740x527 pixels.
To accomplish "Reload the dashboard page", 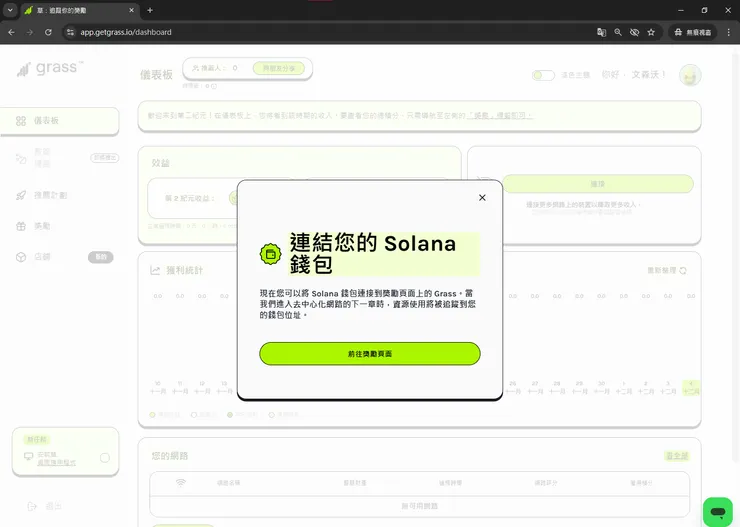I will click(x=48, y=32).
